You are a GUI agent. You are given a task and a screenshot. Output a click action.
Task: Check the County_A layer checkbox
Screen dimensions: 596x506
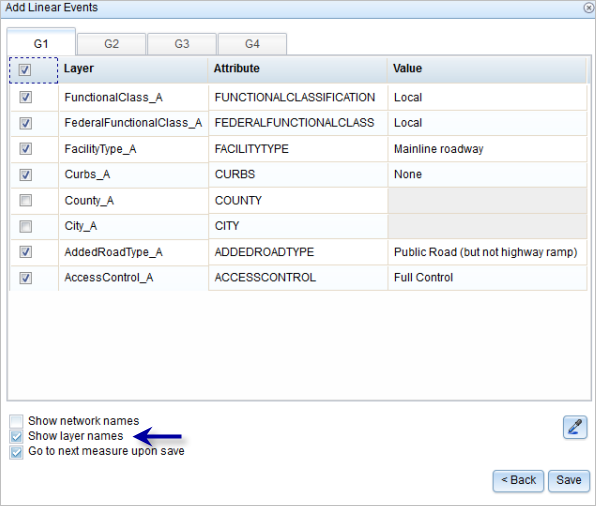pos(25,200)
